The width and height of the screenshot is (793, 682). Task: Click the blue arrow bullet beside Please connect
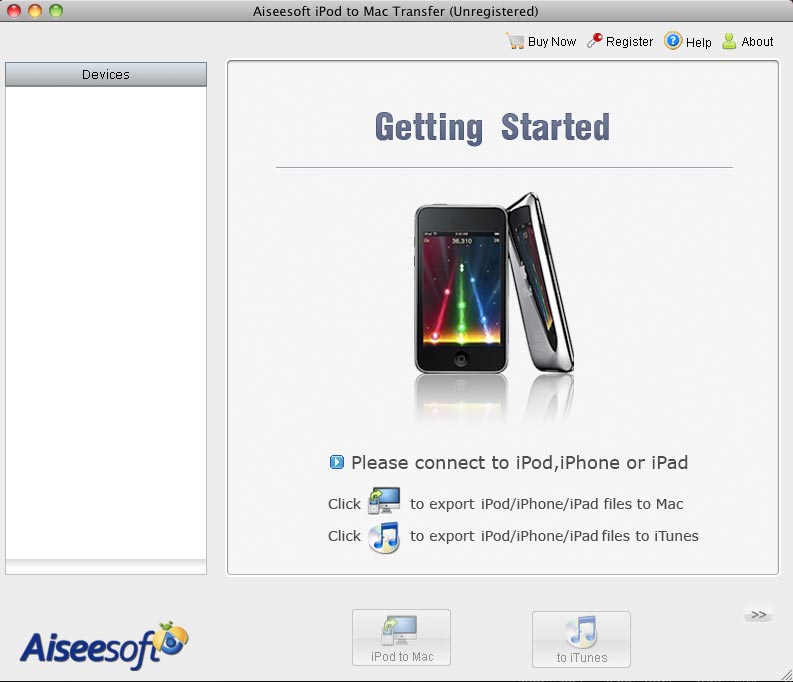(x=337, y=462)
